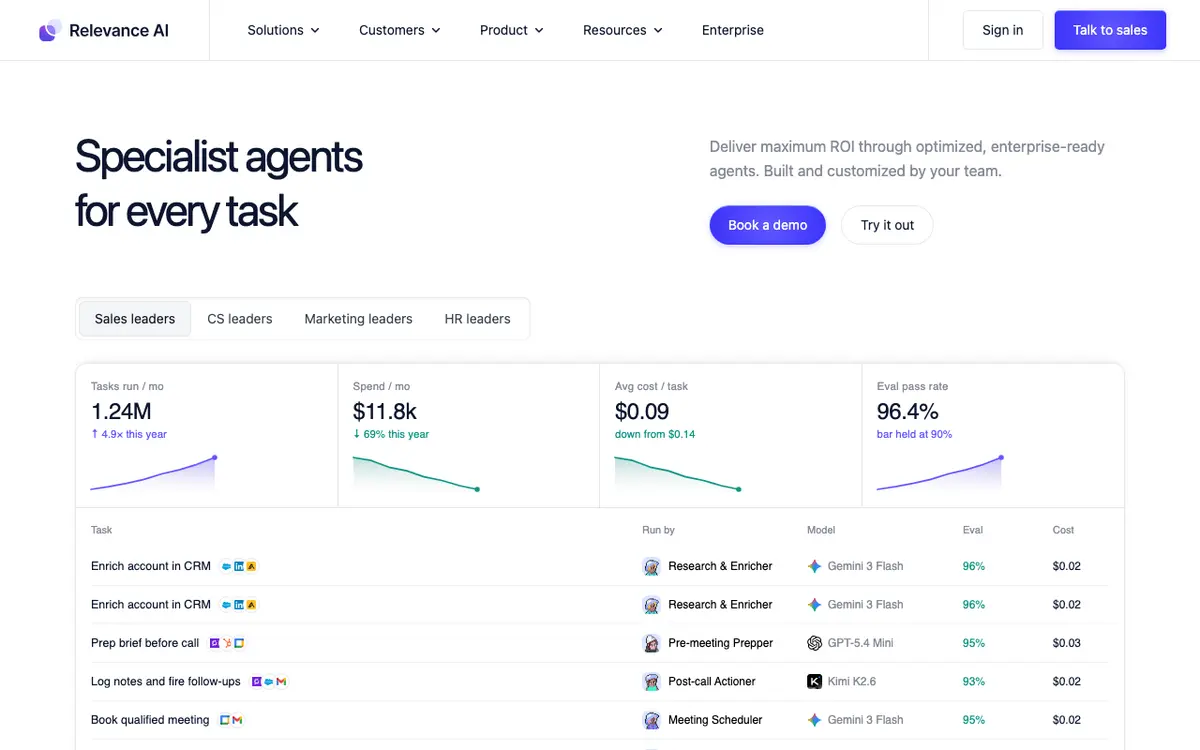The width and height of the screenshot is (1200, 750).
Task: Click purple app icon beside Log notes and fire follow-ups
Action: pos(257,682)
